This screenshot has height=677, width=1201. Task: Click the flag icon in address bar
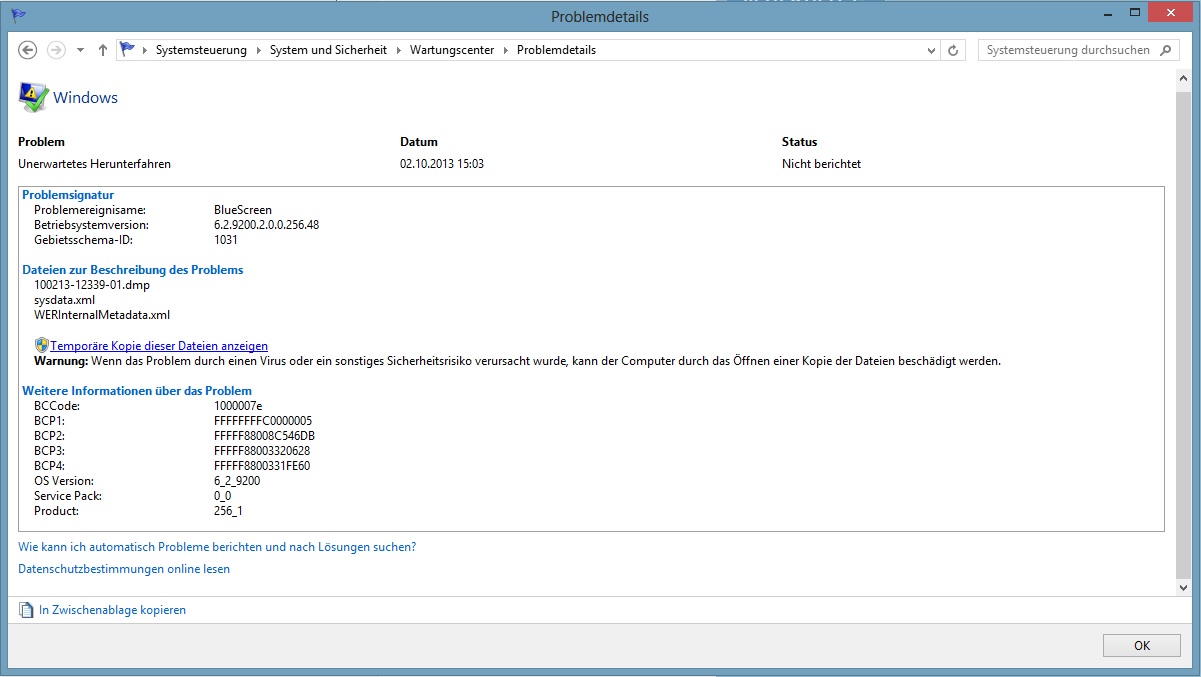127,49
